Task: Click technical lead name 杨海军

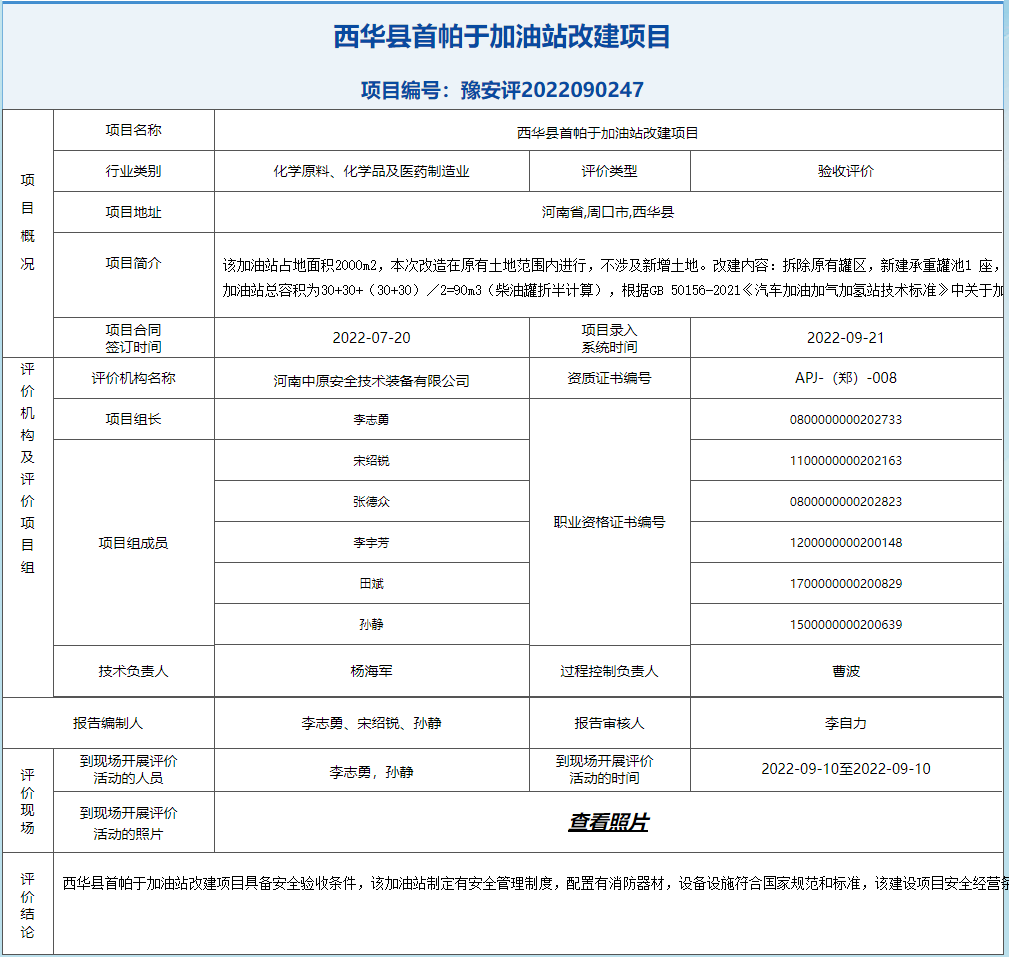Action: coord(371,671)
